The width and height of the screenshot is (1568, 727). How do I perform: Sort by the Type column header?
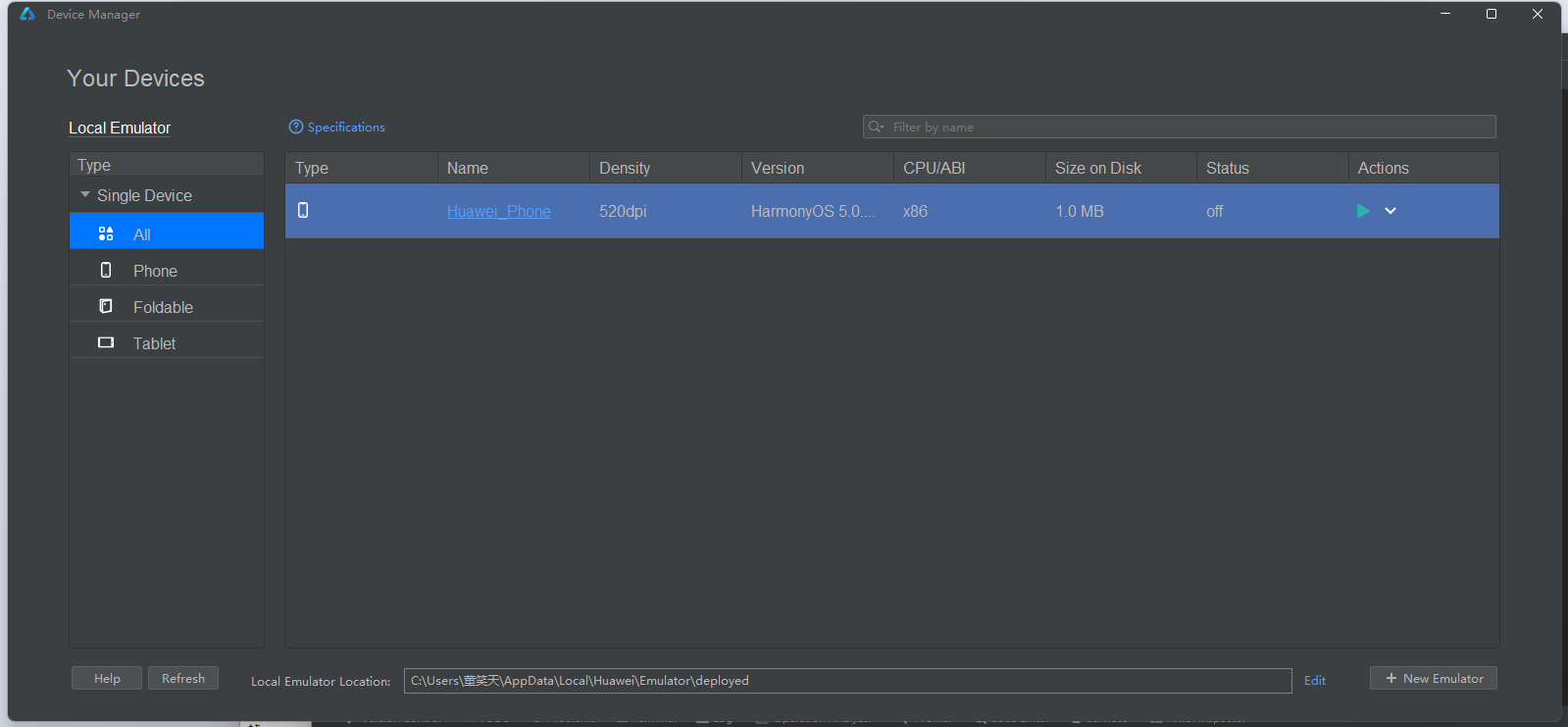pos(361,168)
